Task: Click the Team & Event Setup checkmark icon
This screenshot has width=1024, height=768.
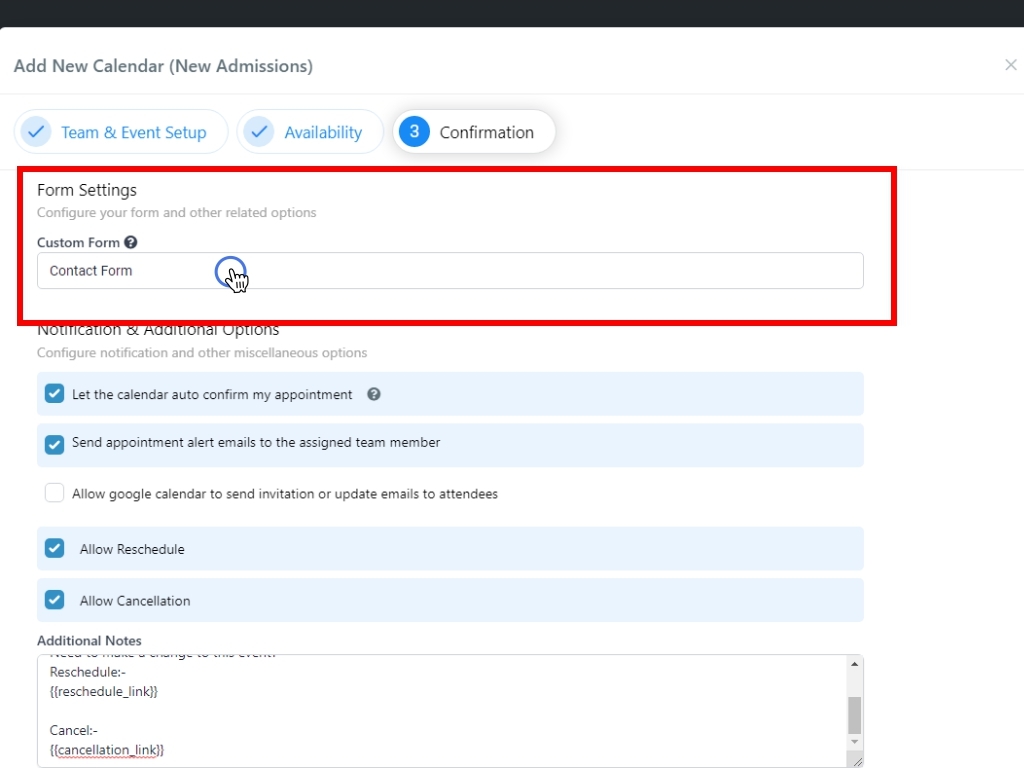Action: tap(37, 132)
